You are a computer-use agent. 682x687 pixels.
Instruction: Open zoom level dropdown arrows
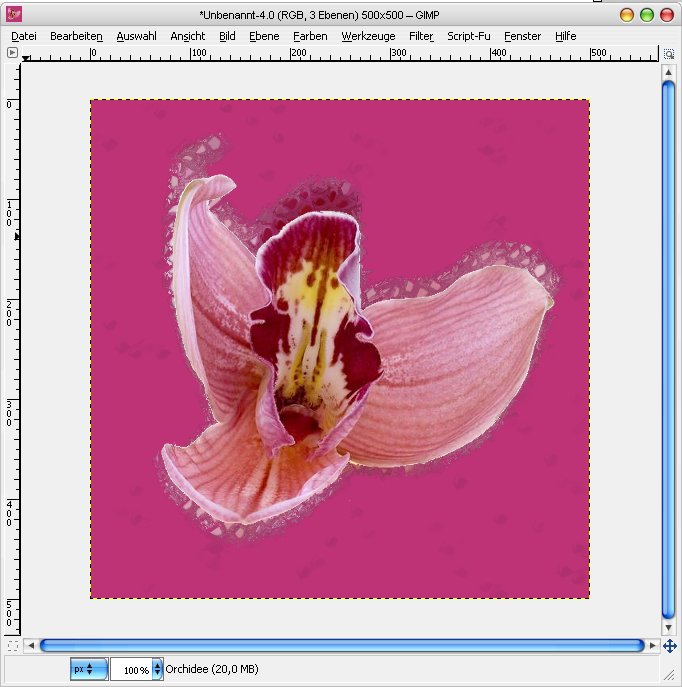tap(157, 669)
